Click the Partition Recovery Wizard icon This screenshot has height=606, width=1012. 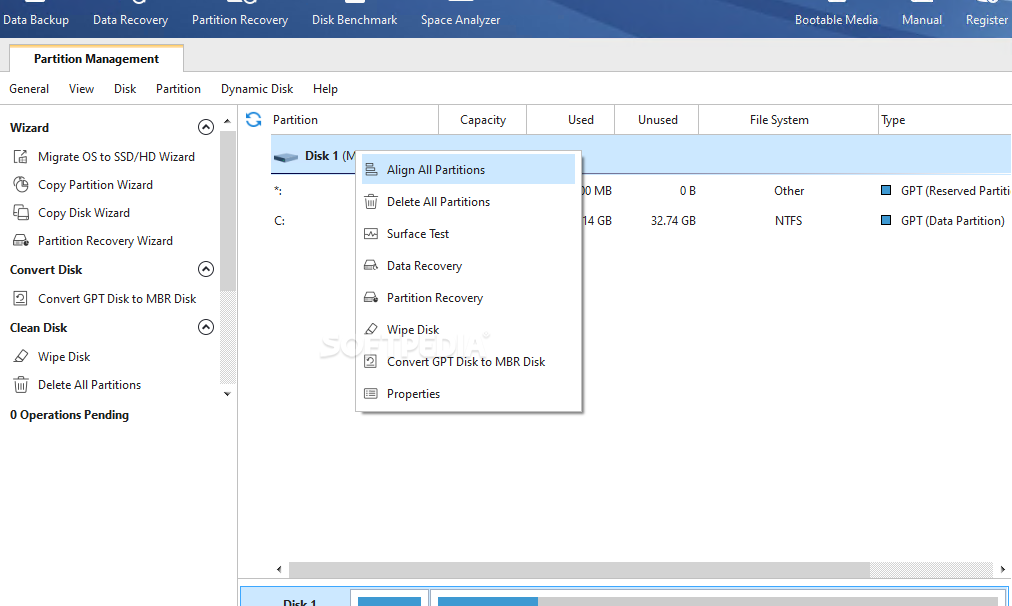[21, 241]
